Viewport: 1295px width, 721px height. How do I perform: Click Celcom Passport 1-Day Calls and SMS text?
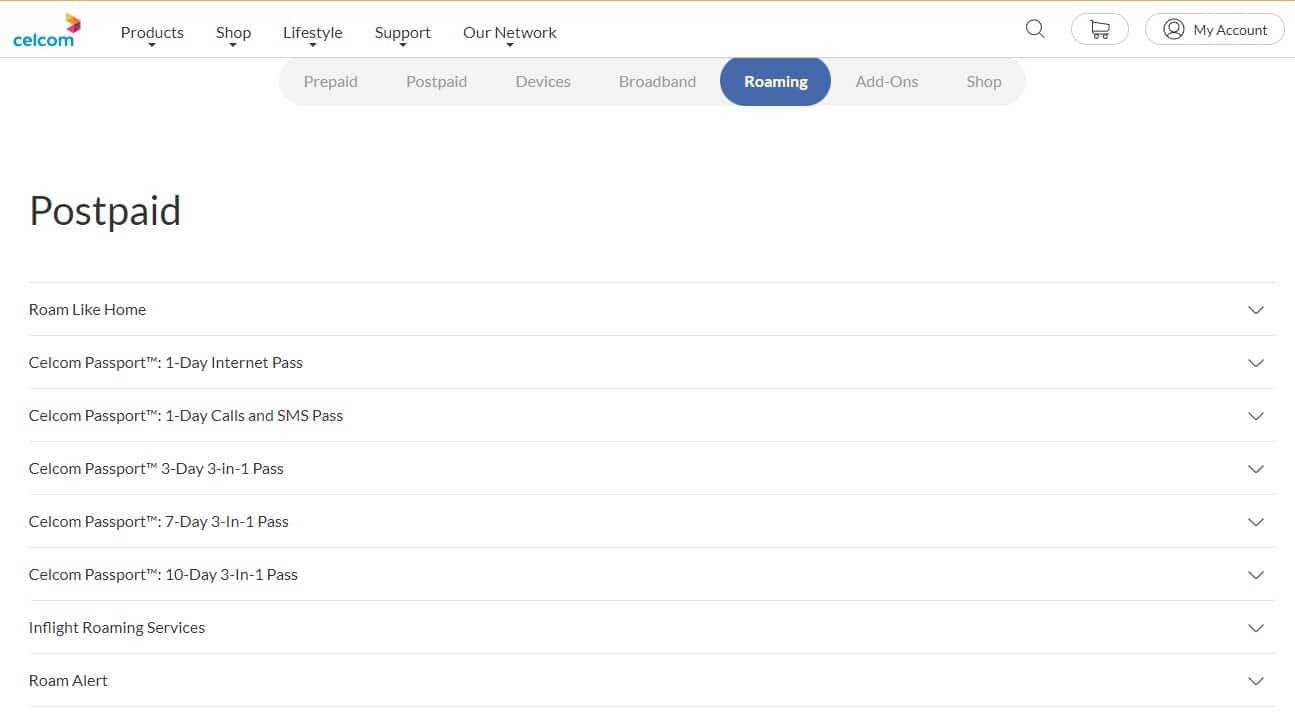(186, 416)
